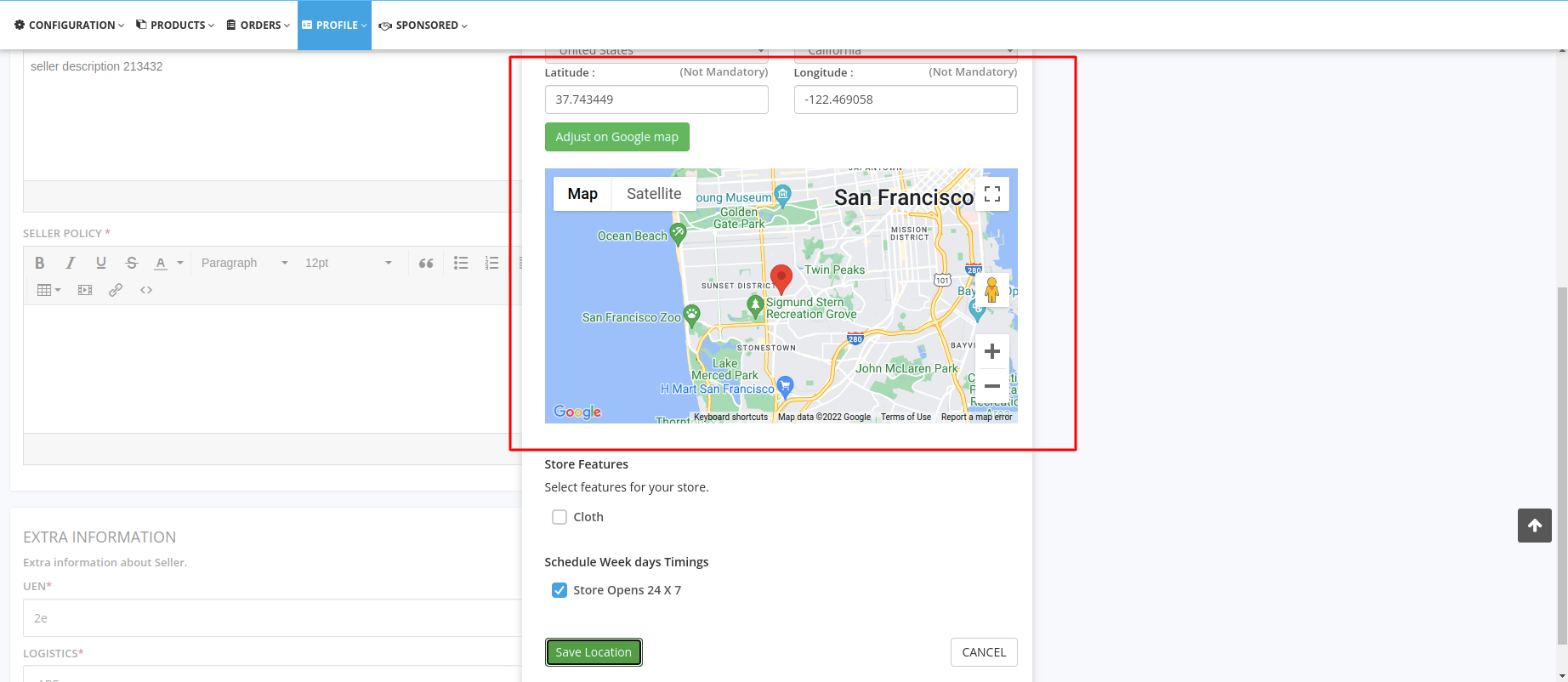Open map Terms of Use link
Viewport: 1568px width, 682px height.
point(906,418)
